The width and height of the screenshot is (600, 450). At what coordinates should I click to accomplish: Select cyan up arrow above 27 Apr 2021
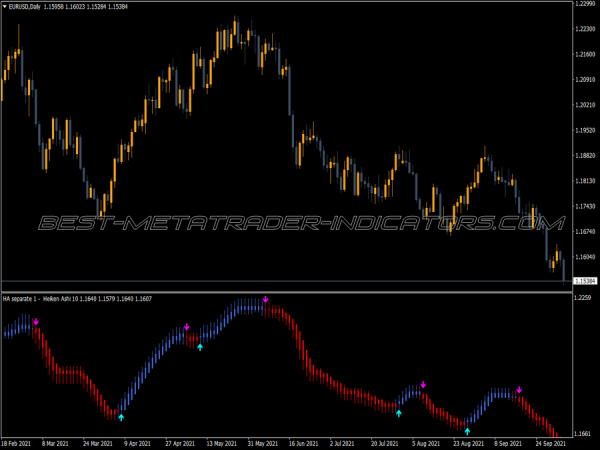[x=200, y=347]
